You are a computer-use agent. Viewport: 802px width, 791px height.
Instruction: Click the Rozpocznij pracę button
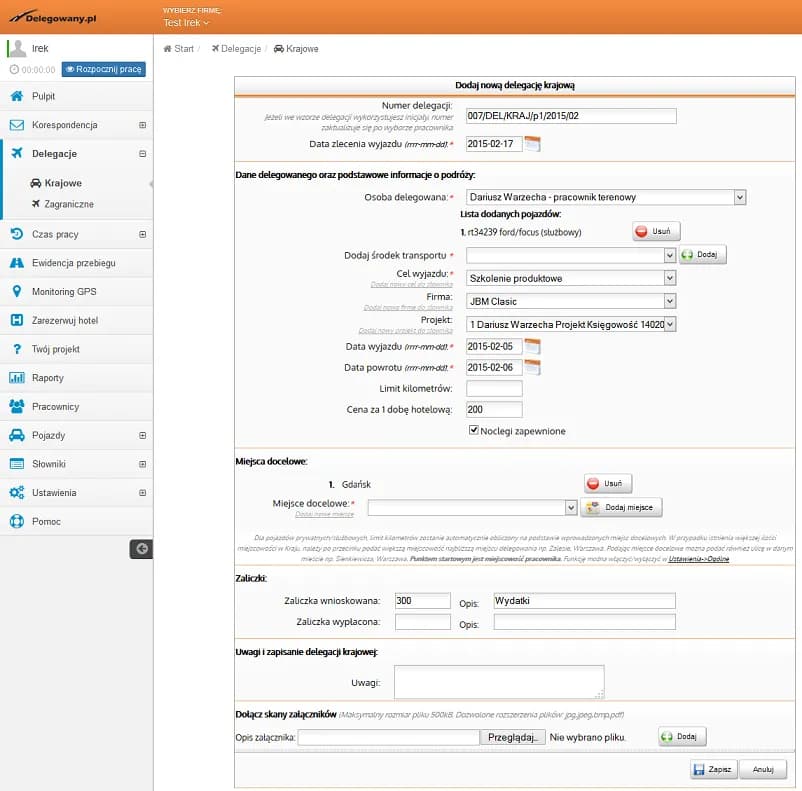[103, 70]
